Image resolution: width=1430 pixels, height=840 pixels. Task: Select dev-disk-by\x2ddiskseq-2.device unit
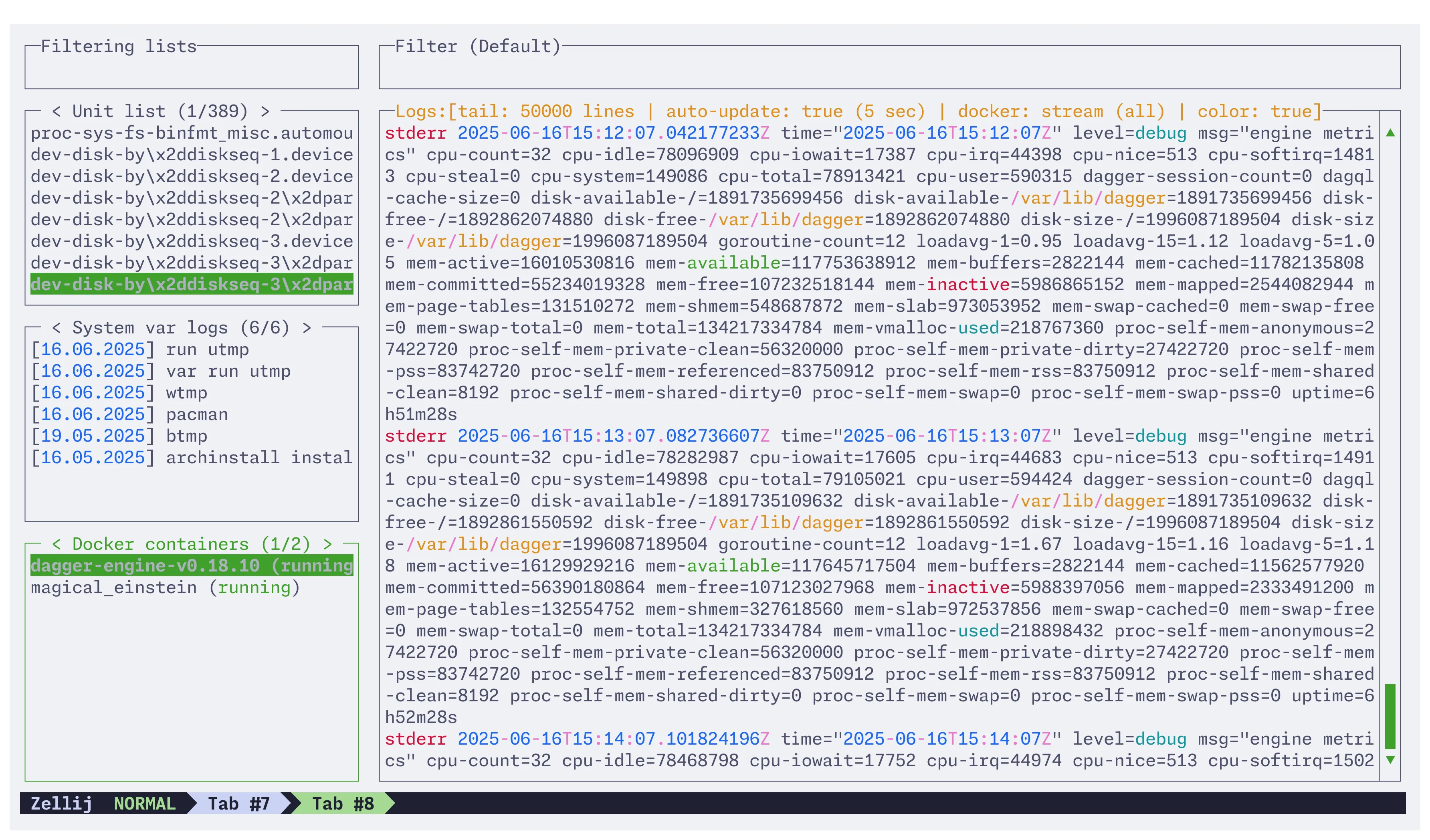tap(192, 176)
